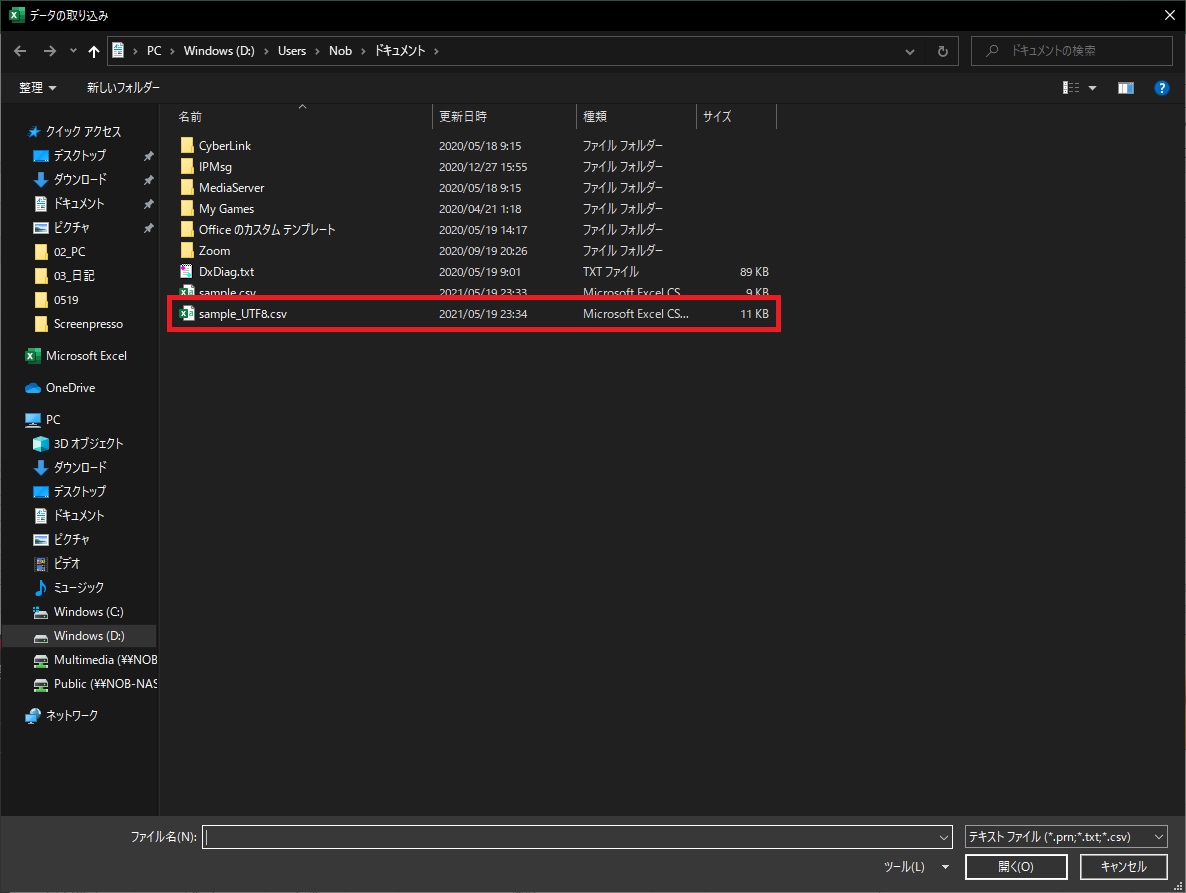This screenshot has height=893, width=1186.
Task: Open help with the question mark
Action: (1162, 88)
